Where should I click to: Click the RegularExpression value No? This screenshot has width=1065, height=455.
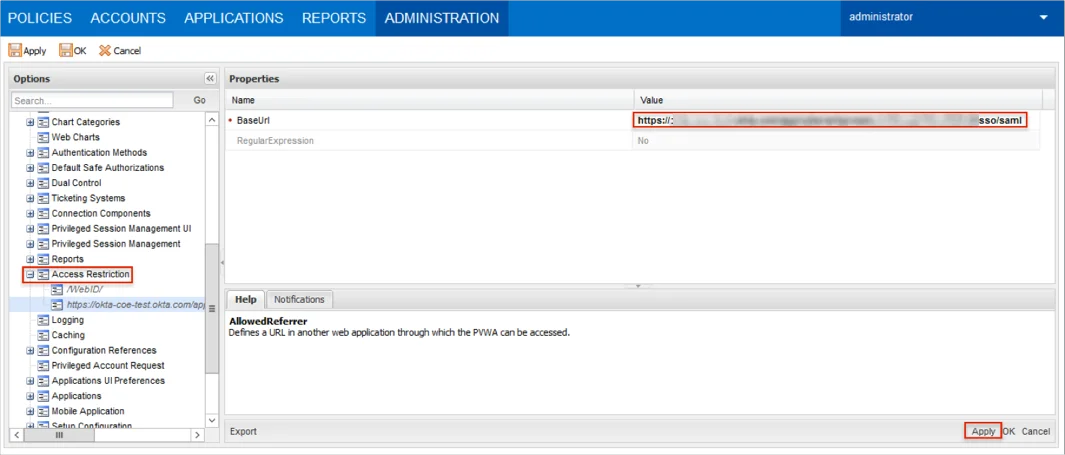643,141
